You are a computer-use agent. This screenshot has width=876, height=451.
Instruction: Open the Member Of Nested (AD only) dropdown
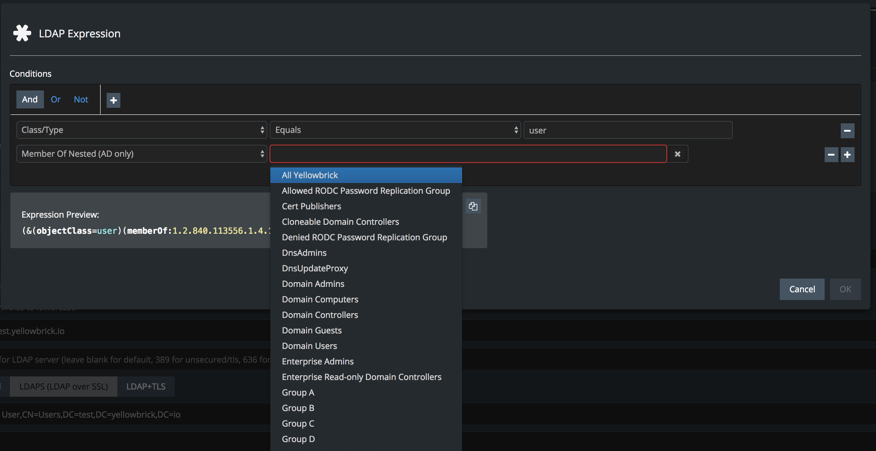tap(141, 154)
